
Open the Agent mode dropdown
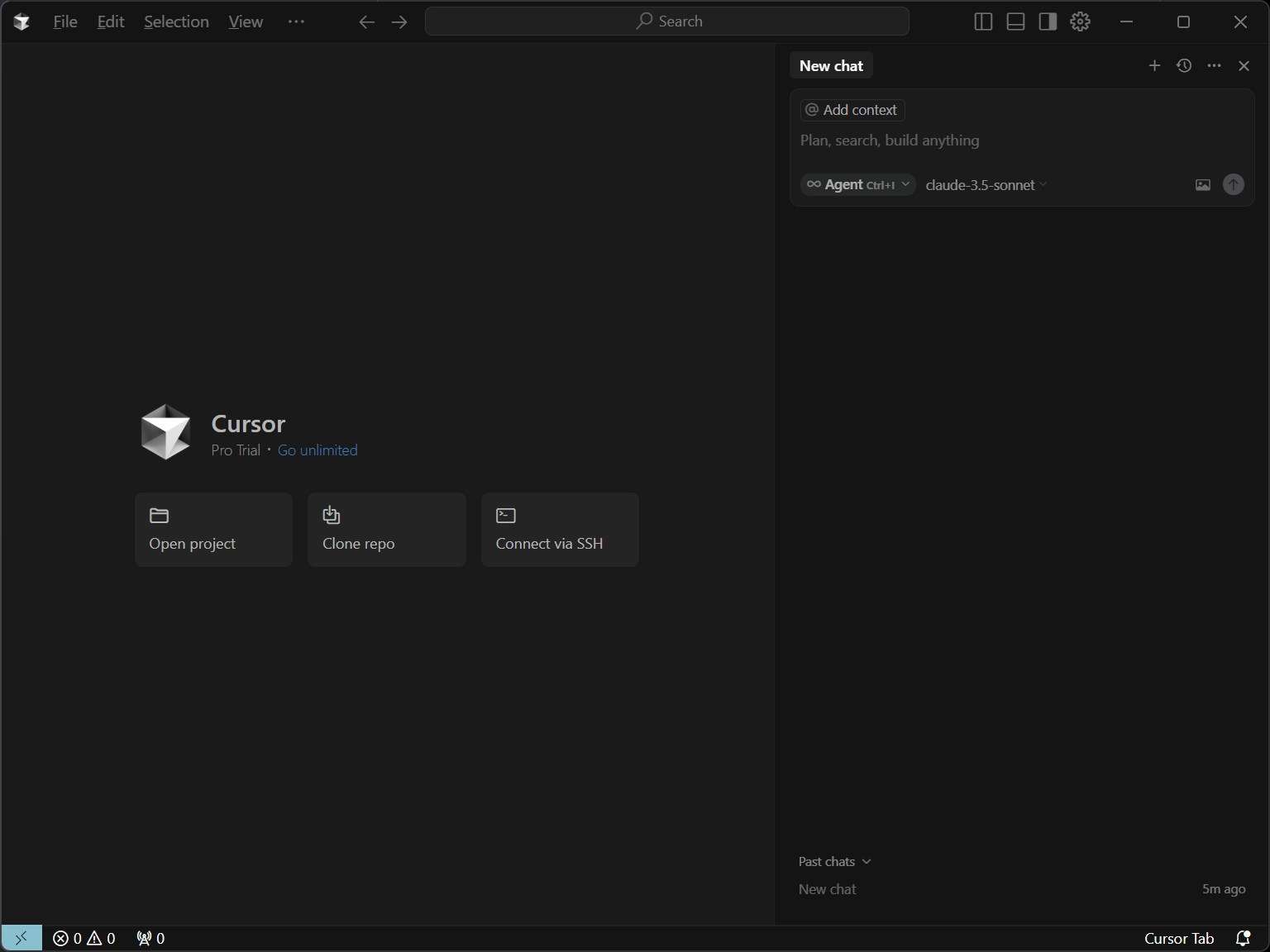tap(858, 184)
